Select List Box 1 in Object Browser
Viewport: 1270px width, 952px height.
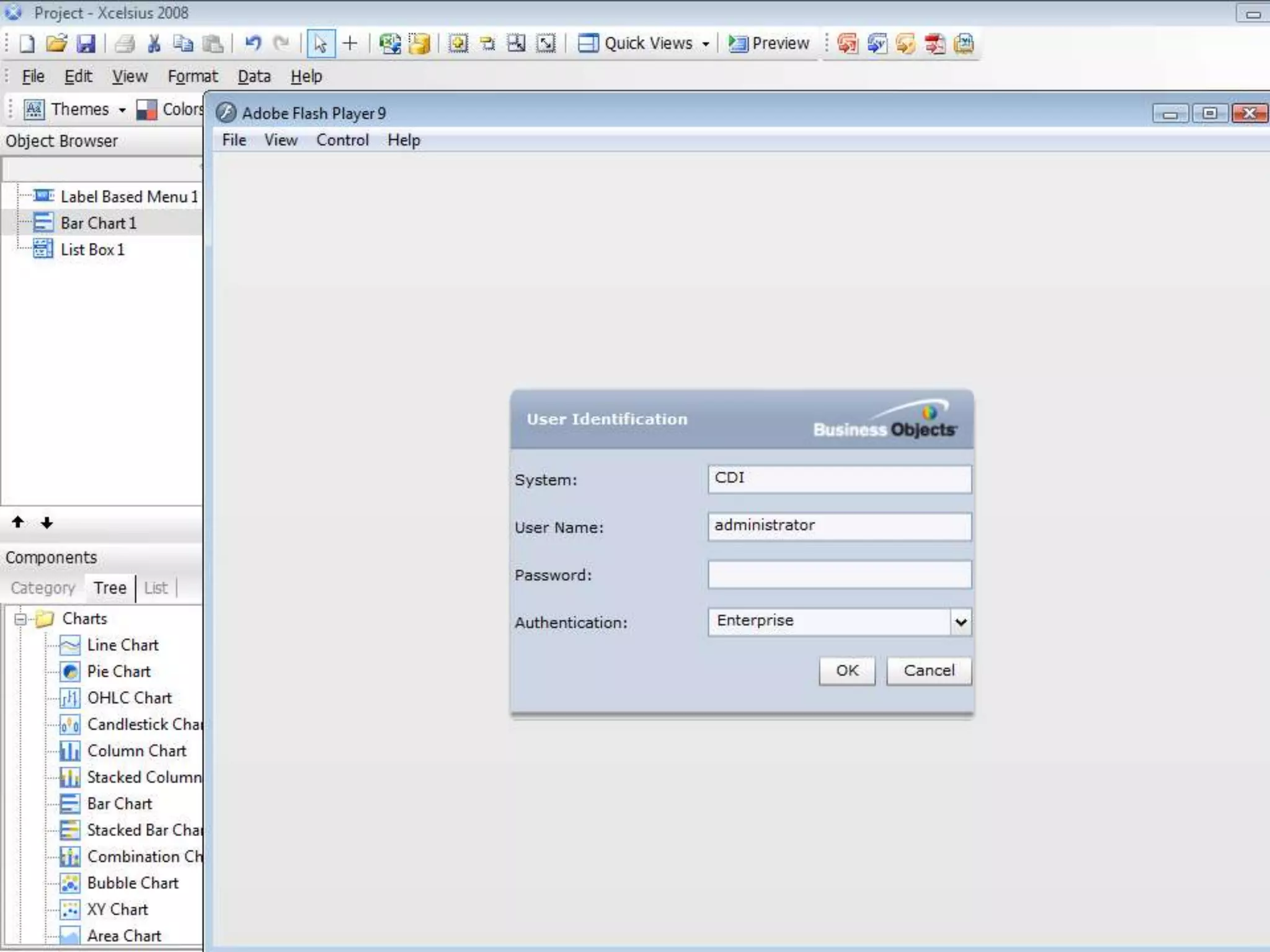point(92,250)
